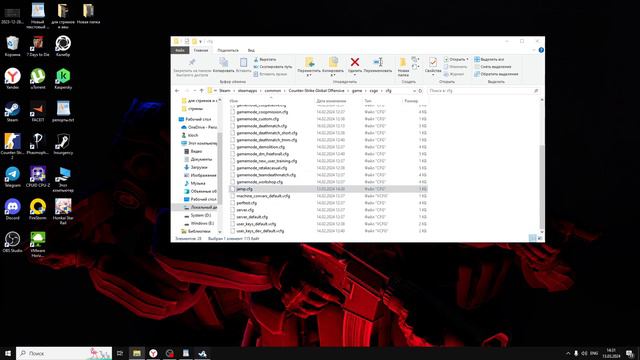
Task: Open the address bar history dropdown
Action: point(414,91)
